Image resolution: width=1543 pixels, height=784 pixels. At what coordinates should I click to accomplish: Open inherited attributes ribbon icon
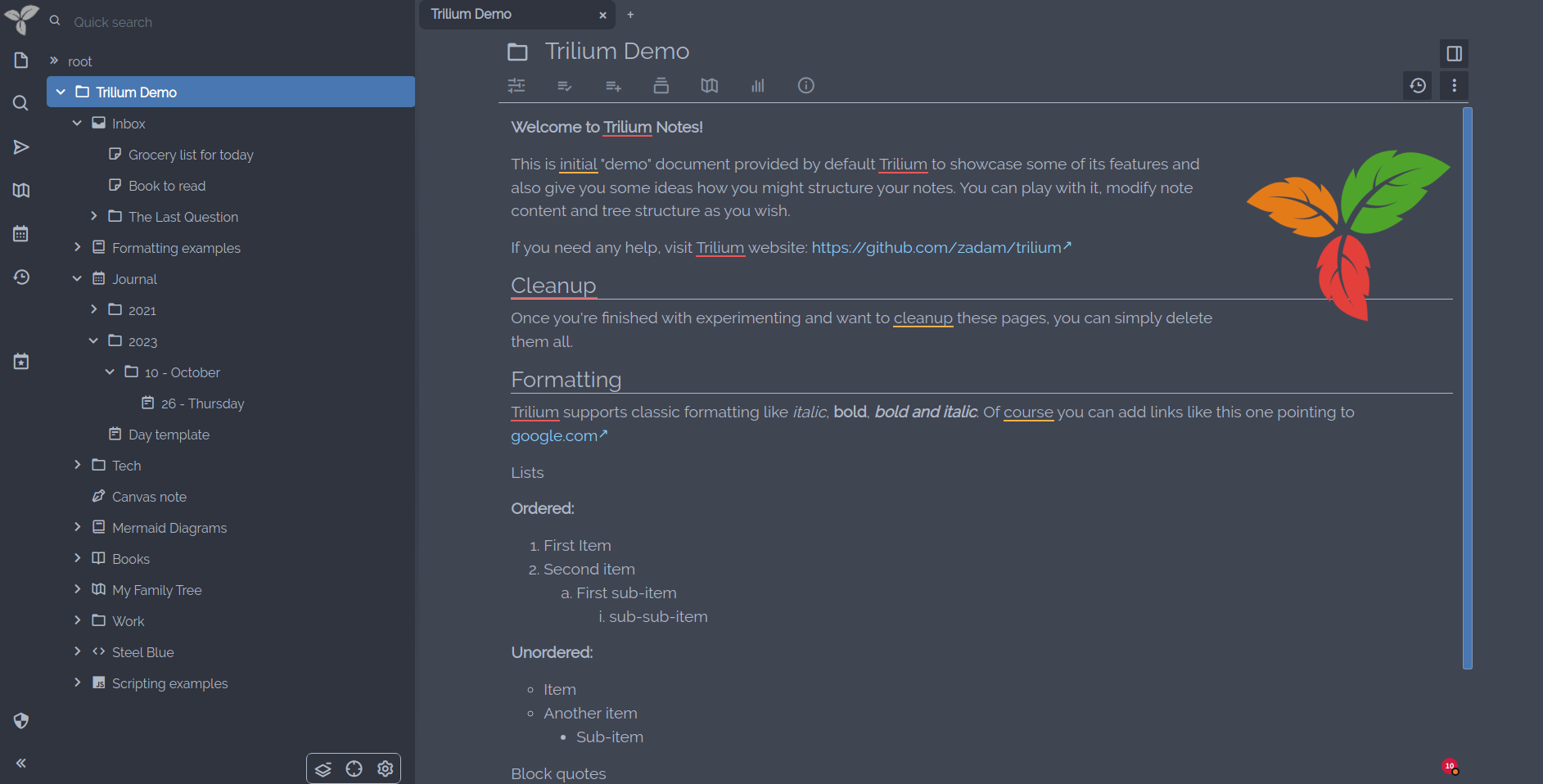tap(613, 85)
